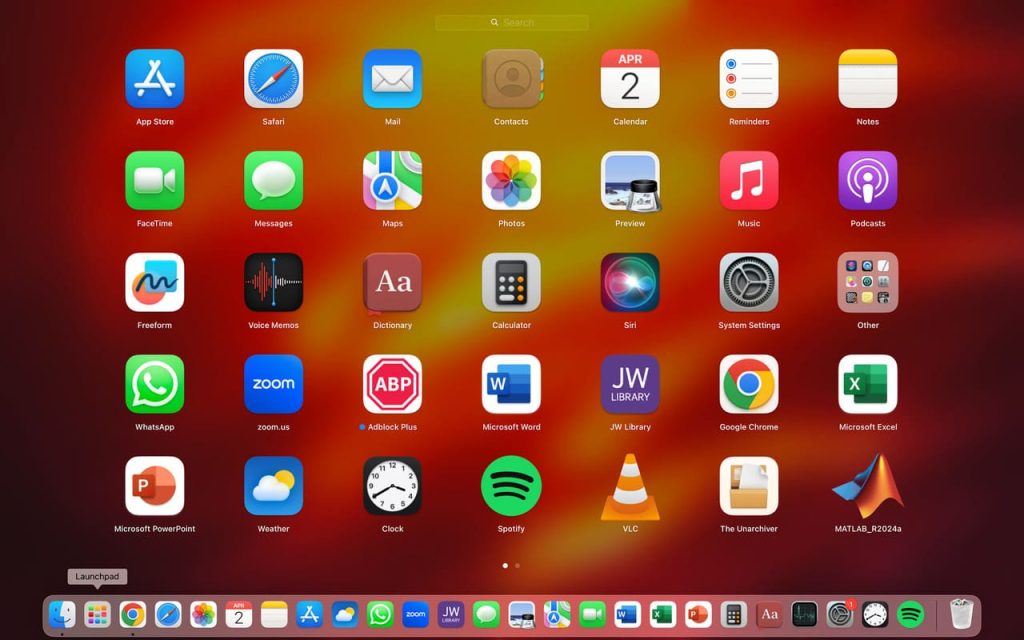Screen dimensions: 1024x640
Task: Open JW Library in the Launchpad grid
Action: pyautogui.click(x=630, y=384)
